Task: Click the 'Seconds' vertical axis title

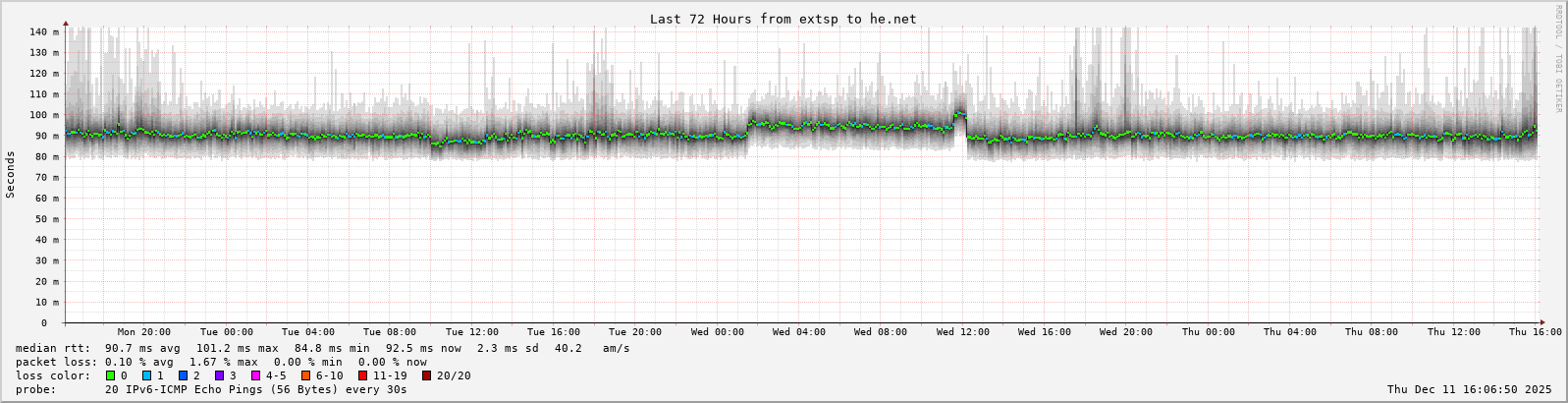Action: [11, 174]
